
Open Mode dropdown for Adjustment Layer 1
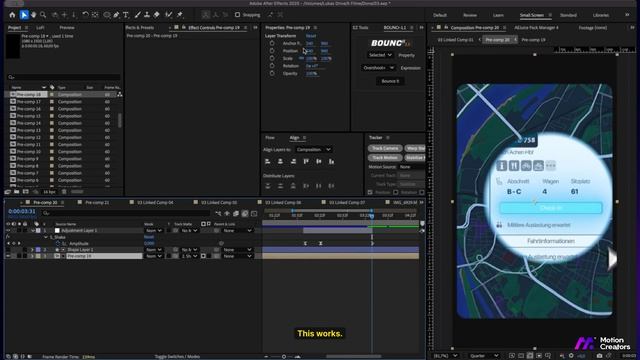click(x=155, y=231)
